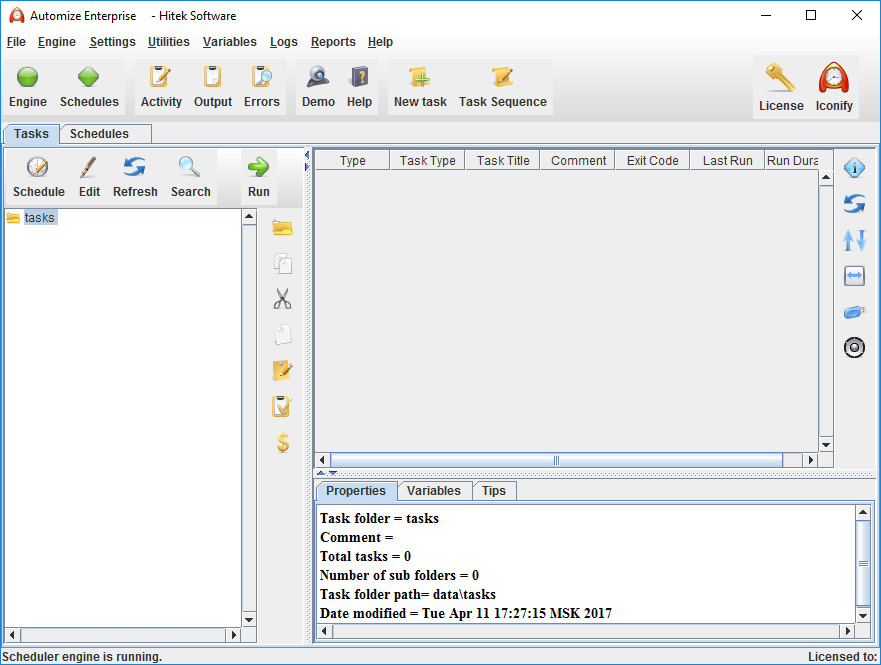Click the 'Total tasks = 0' text
The height and width of the screenshot is (665, 881).
point(365,556)
